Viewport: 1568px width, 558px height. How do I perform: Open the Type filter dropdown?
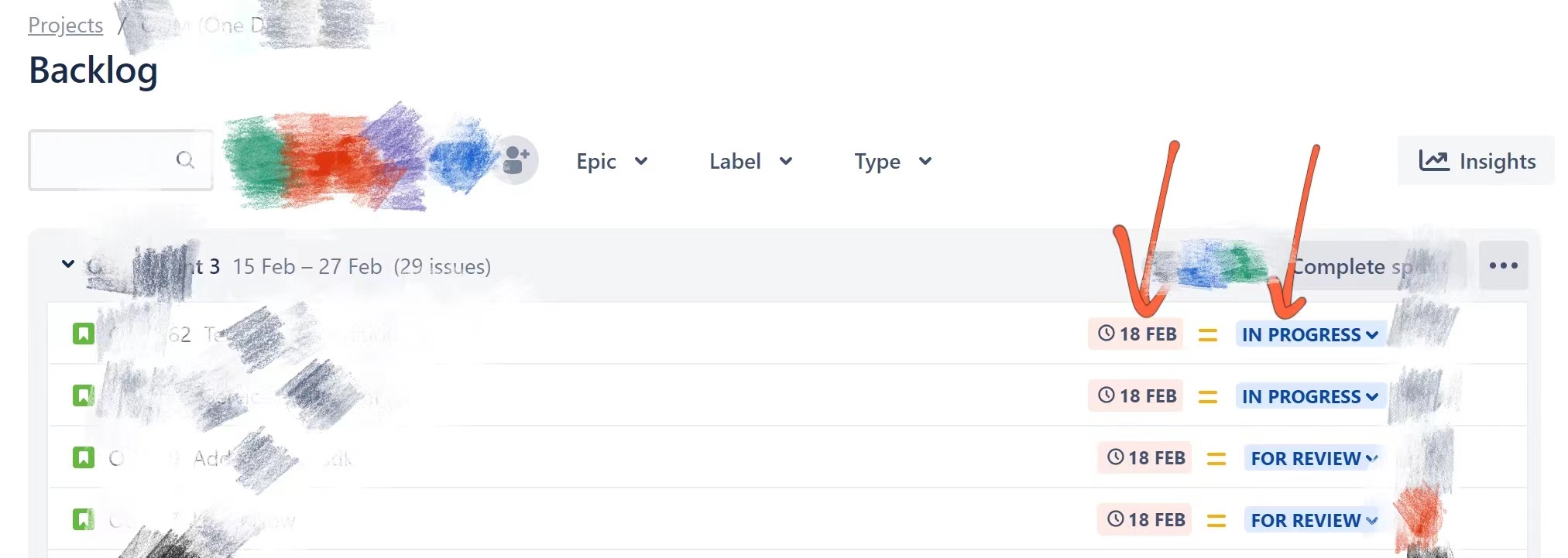(x=893, y=161)
